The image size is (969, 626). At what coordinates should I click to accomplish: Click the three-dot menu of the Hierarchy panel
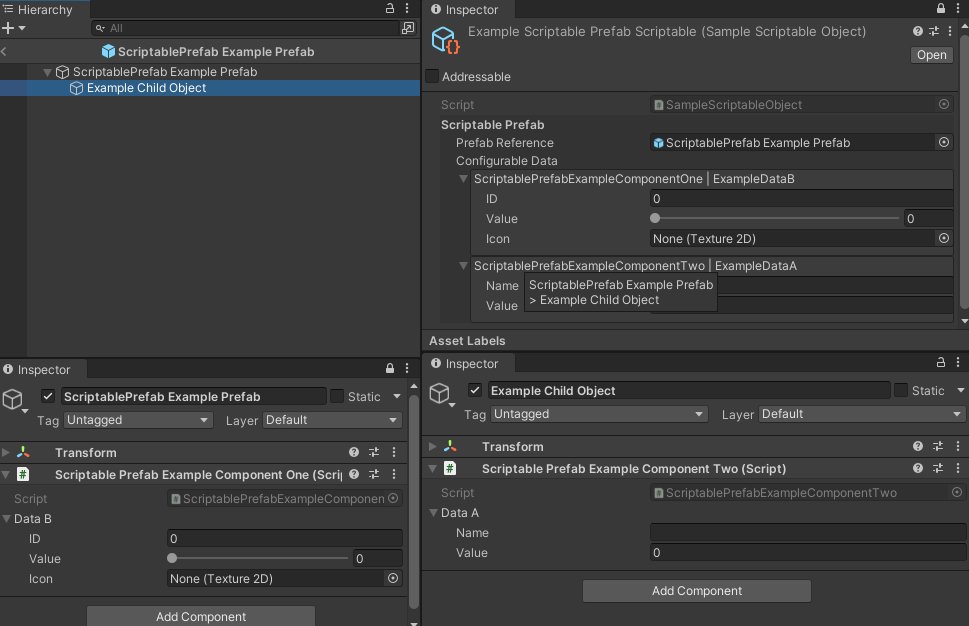pos(406,8)
